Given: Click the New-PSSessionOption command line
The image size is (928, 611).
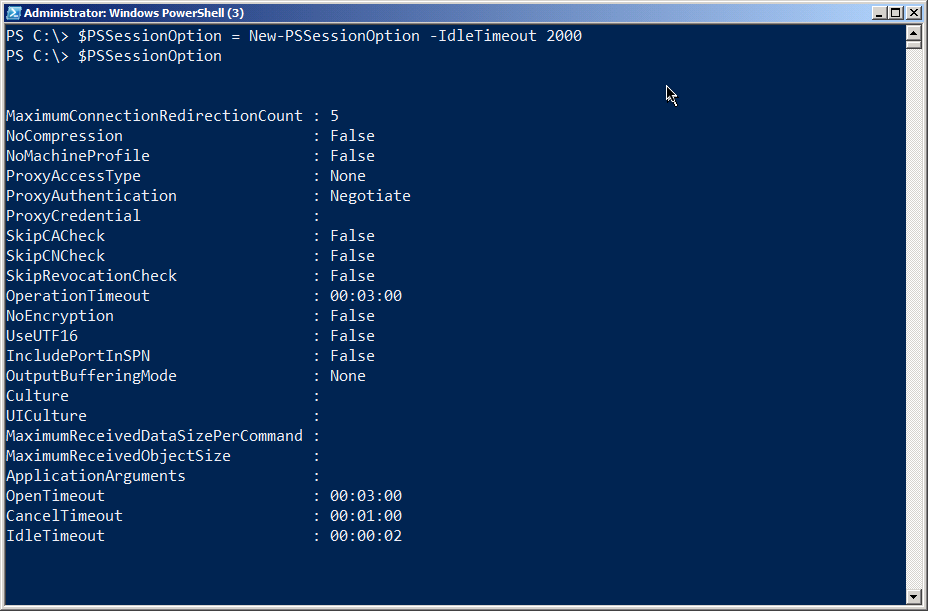Looking at the screenshot, I should pyautogui.click(x=330, y=36).
